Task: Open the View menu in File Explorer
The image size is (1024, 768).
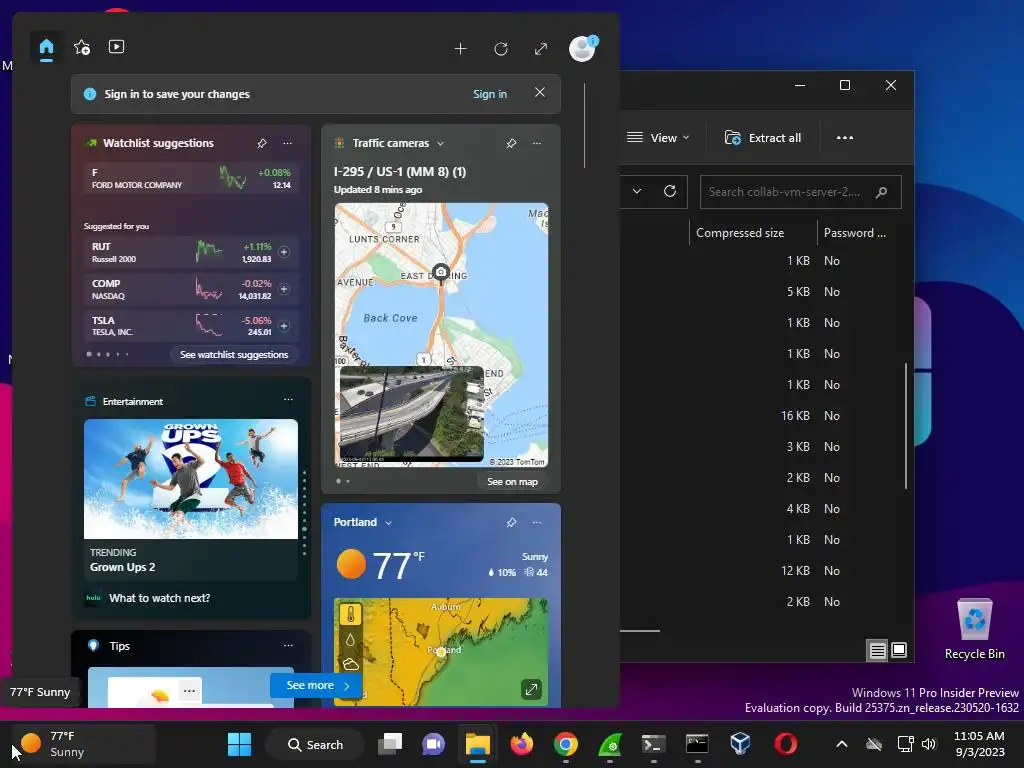Action: pos(658,138)
